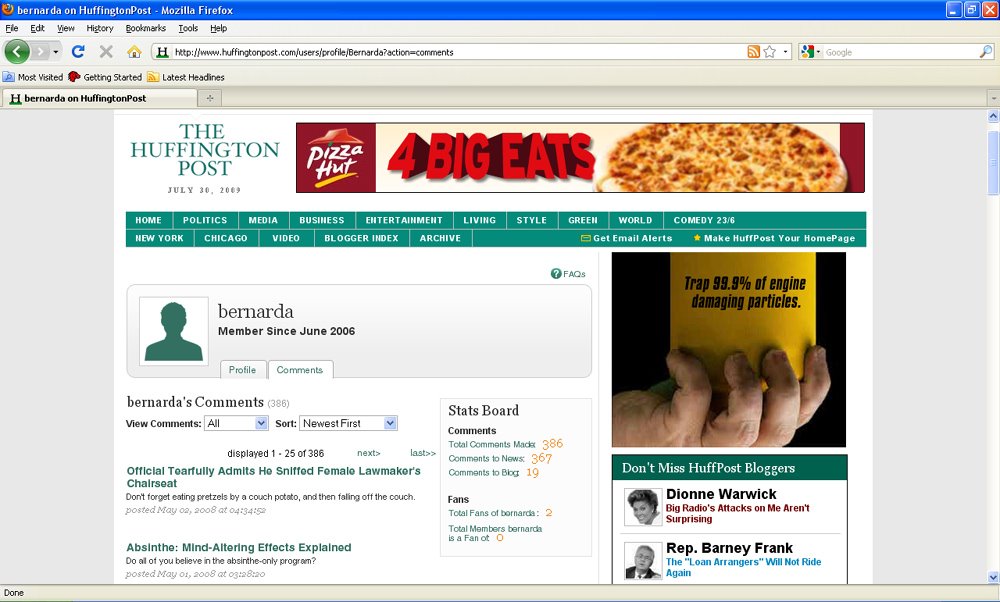Screen dimensions: 1000x602
Task: Open the Edit menu
Action: tap(38, 28)
